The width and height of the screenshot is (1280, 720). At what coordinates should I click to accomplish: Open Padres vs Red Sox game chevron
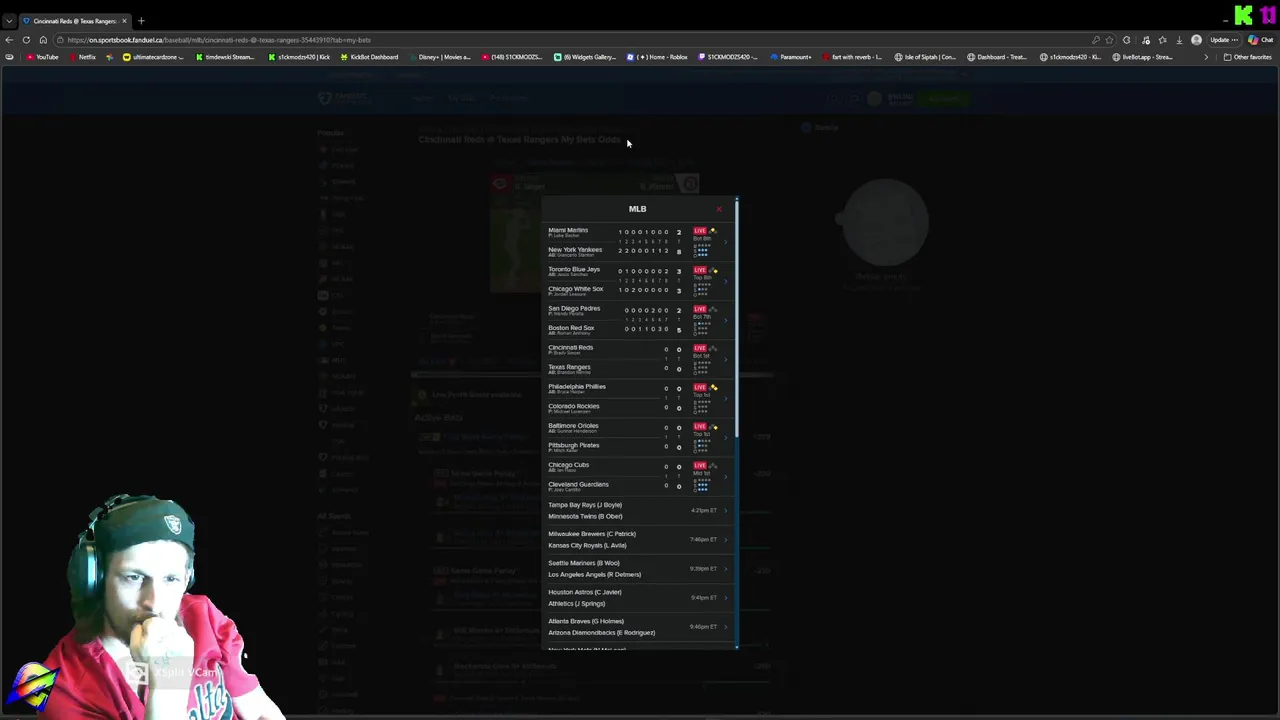coord(726,319)
